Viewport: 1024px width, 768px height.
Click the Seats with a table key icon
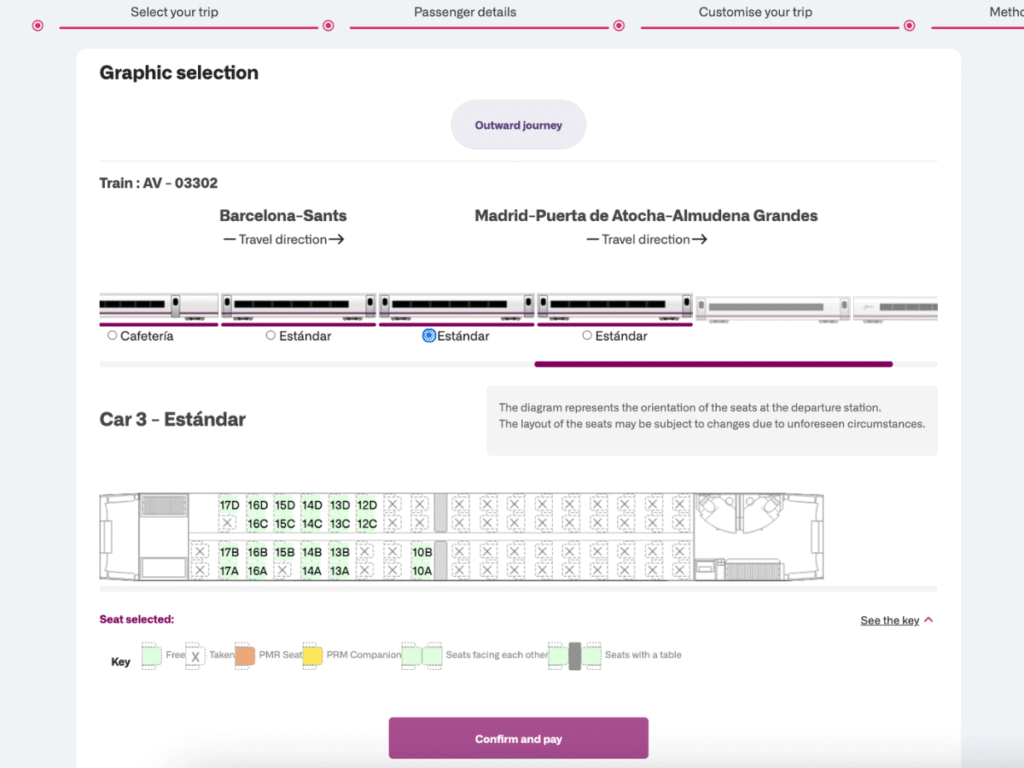pyautogui.click(x=575, y=656)
